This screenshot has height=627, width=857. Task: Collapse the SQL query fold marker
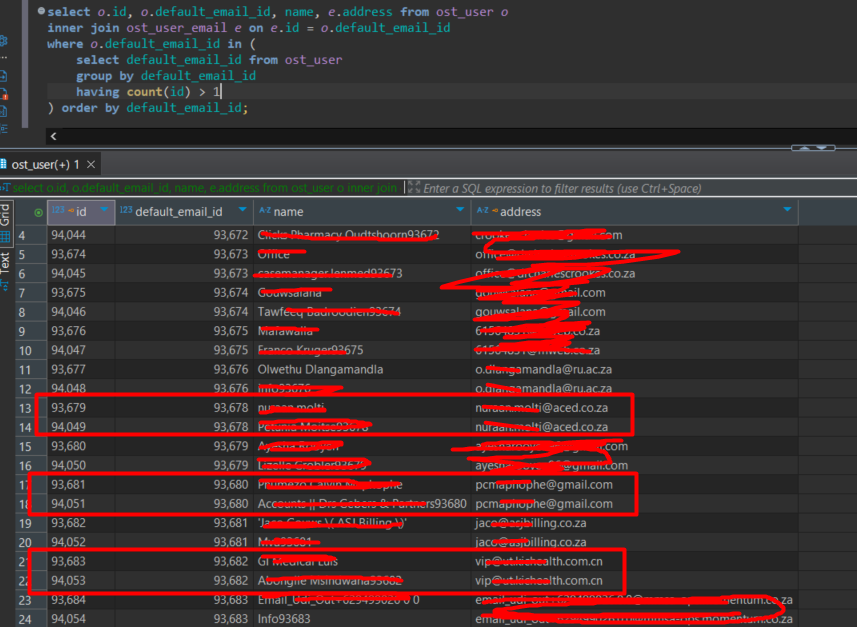[x=40, y=11]
